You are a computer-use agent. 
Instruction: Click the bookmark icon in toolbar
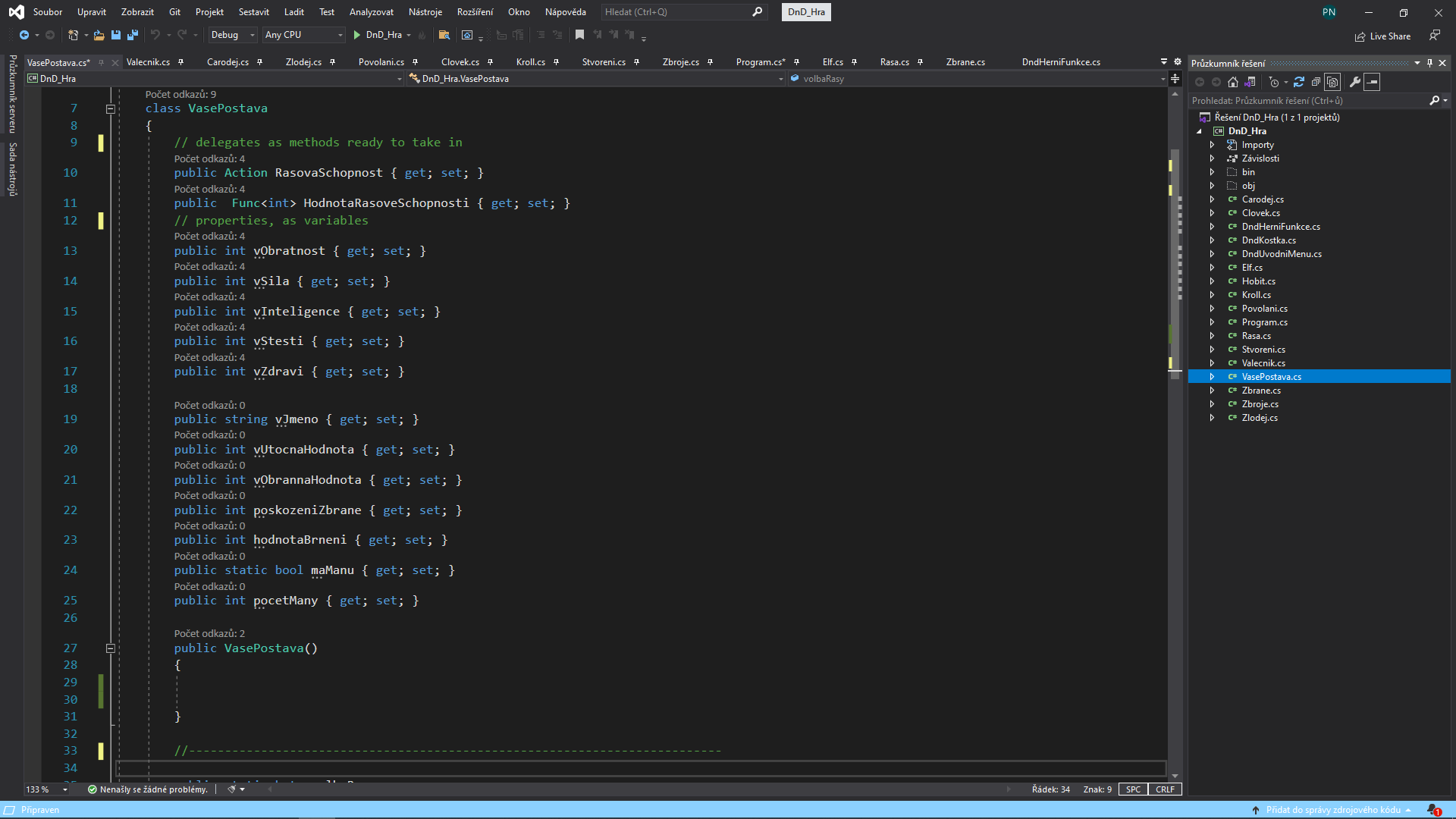click(579, 35)
